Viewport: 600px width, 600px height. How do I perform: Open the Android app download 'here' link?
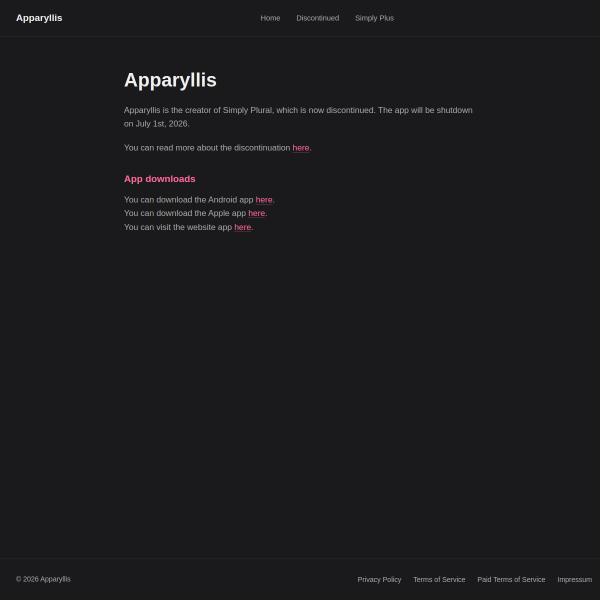pyautogui.click(x=264, y=200)
